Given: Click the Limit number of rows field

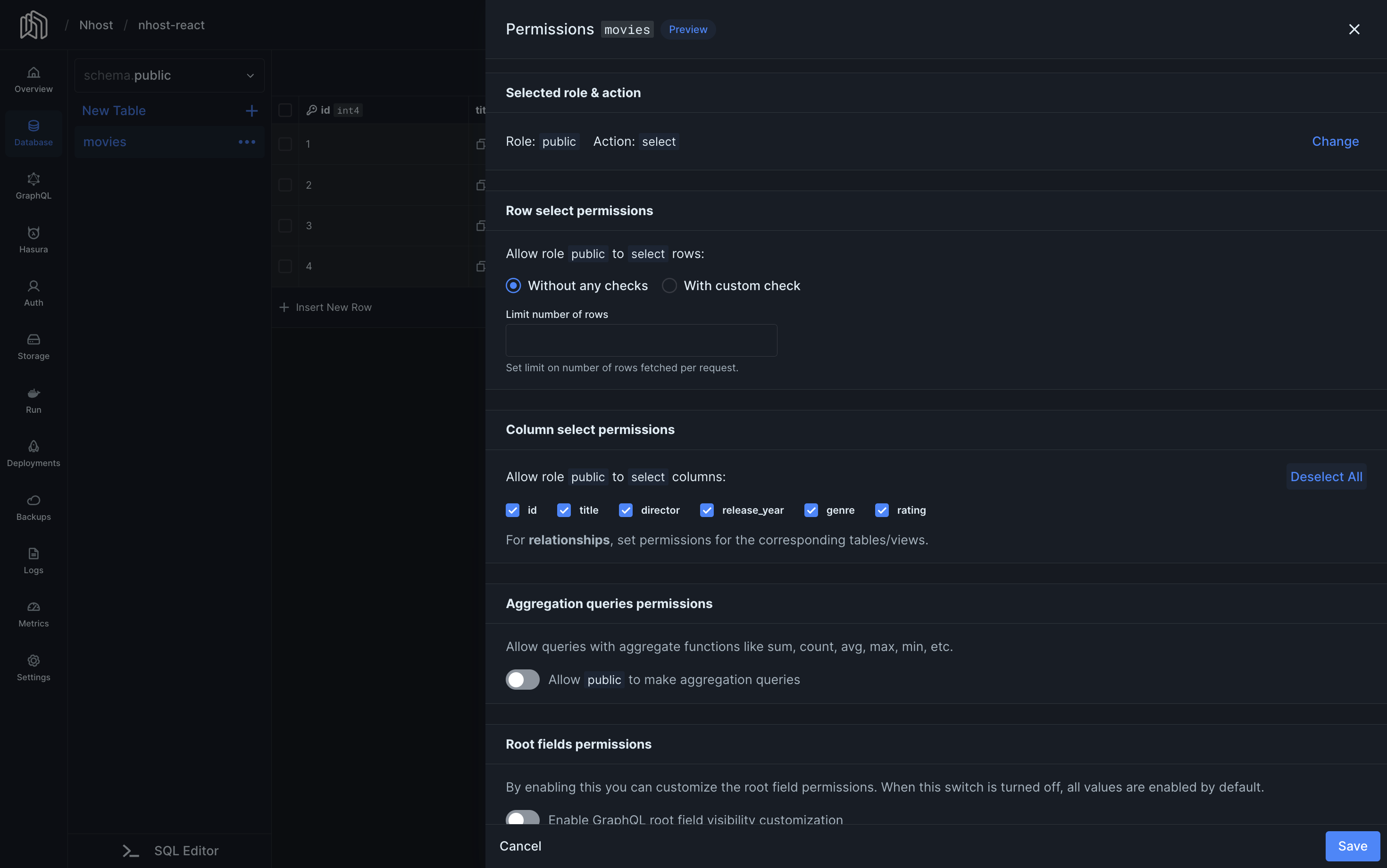Looking at the screenshot, I should coord(641,341).
